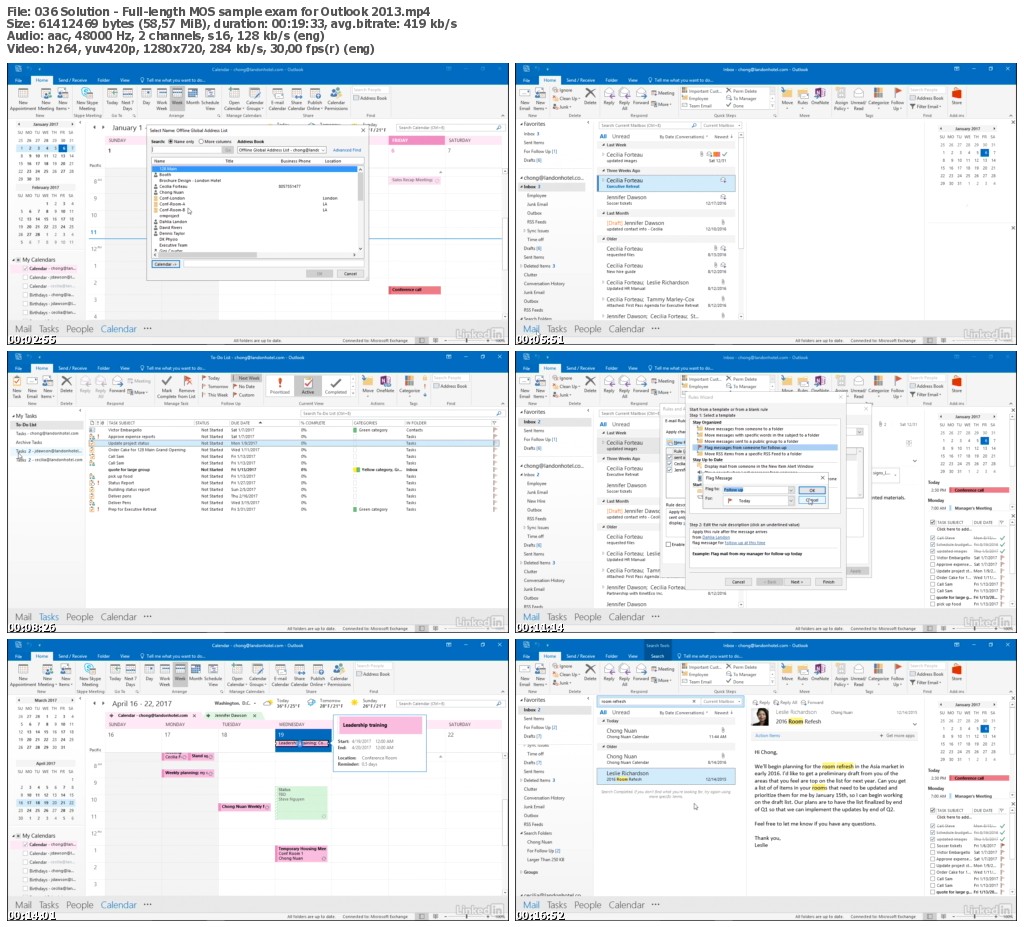
Task: Open Calendar icon in the 00:02:55 frame
Action: [234, 99]
